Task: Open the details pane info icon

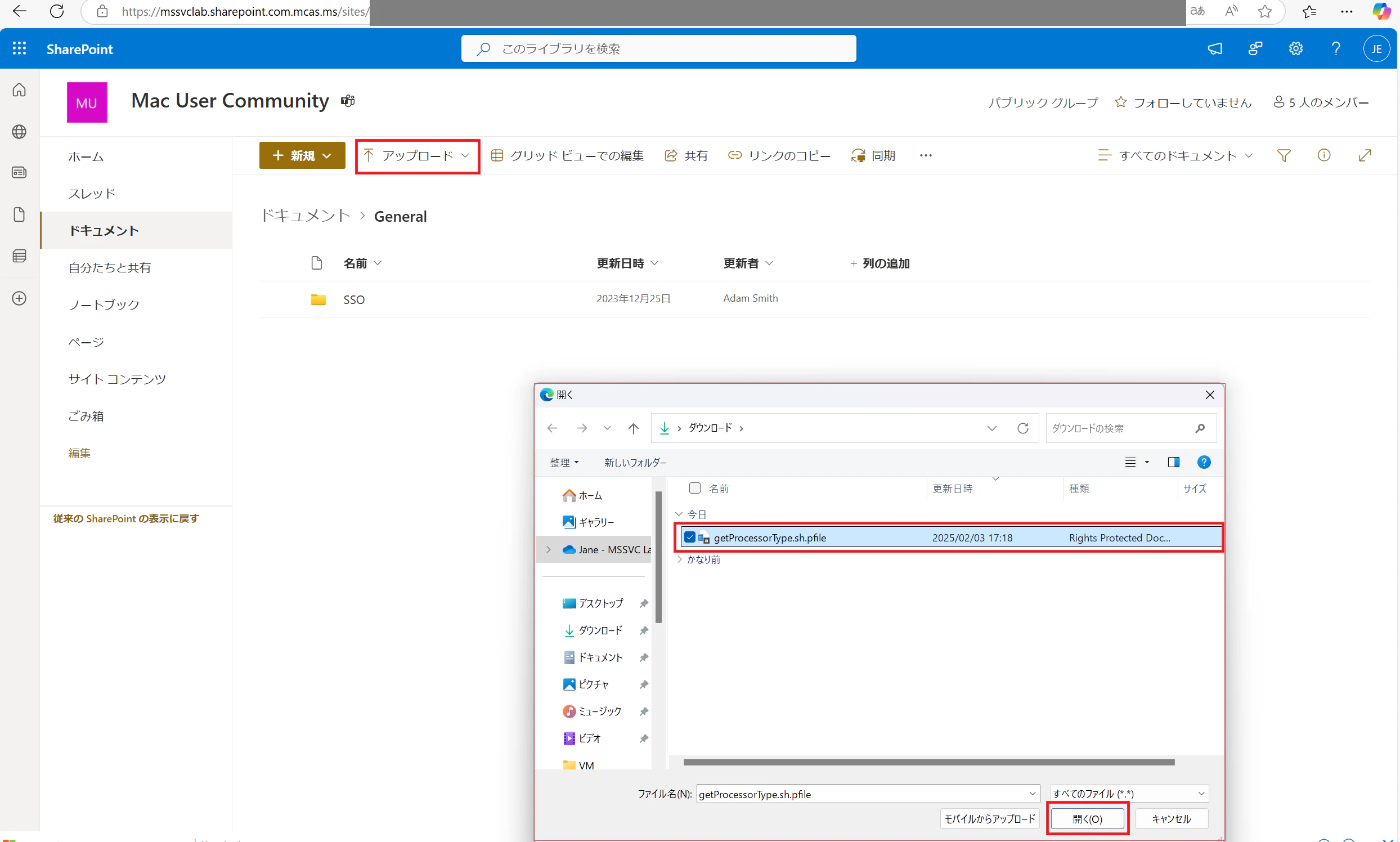Action: coord(1324,155)
